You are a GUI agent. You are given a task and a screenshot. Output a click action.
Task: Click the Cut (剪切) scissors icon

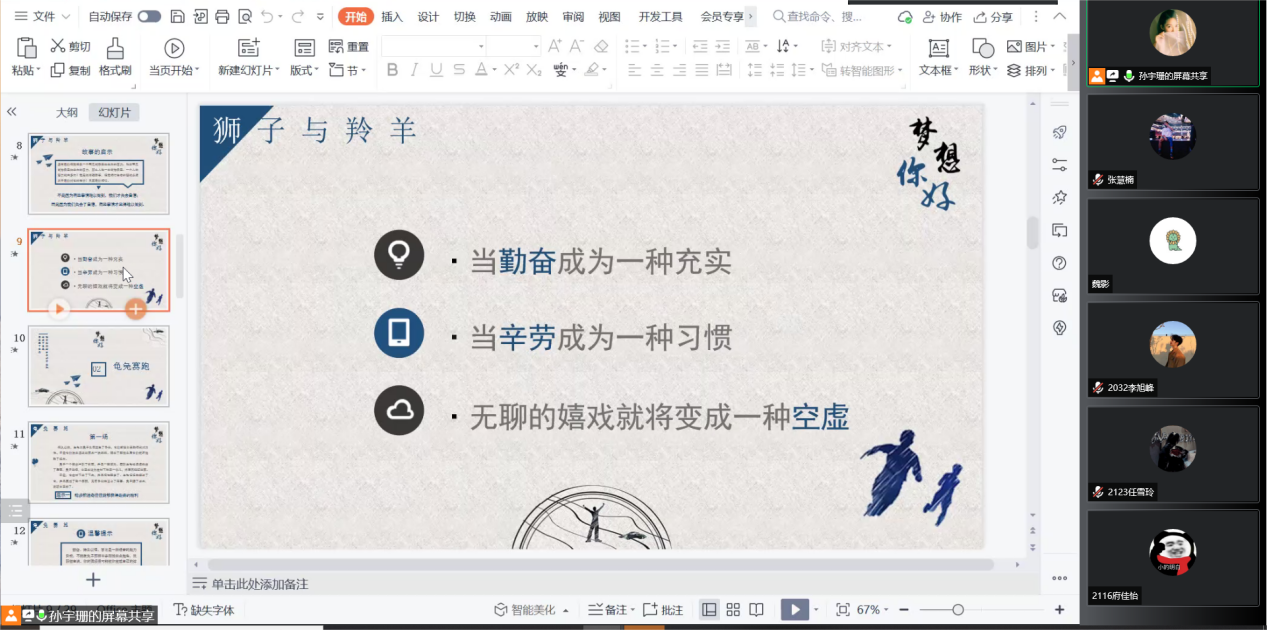point(58,46)
